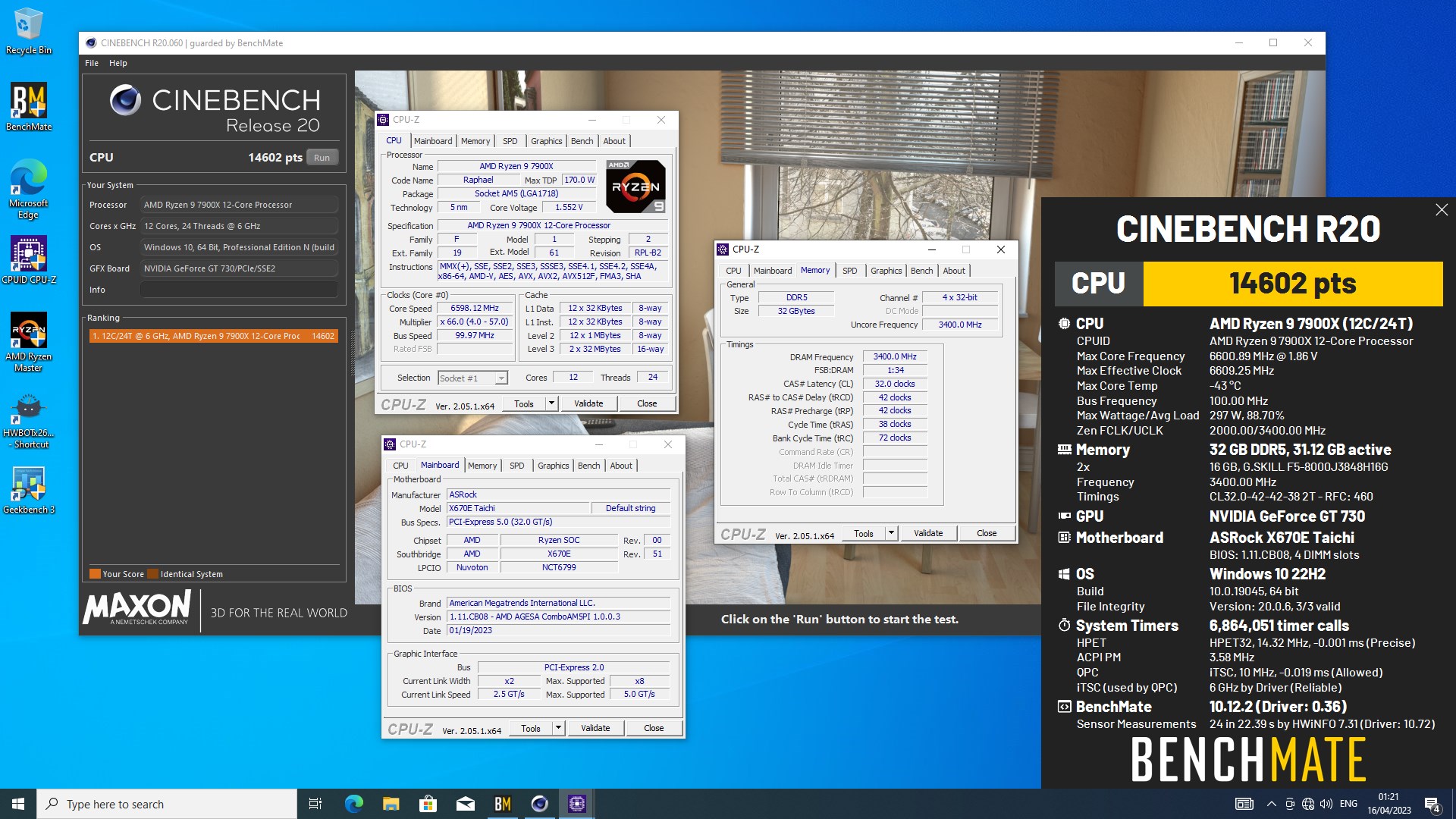The image size is (1456, 819).
Task: Open Edge from the taskbar
Action: coord(353,804)
